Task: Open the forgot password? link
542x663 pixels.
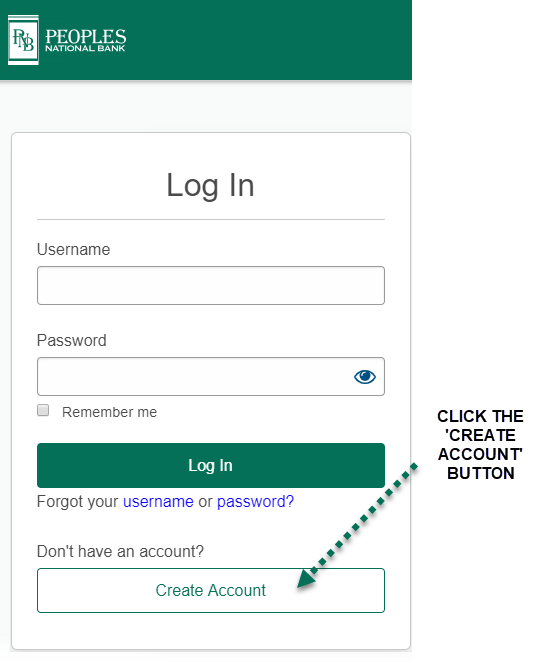Action: click(x=255, y=501)
